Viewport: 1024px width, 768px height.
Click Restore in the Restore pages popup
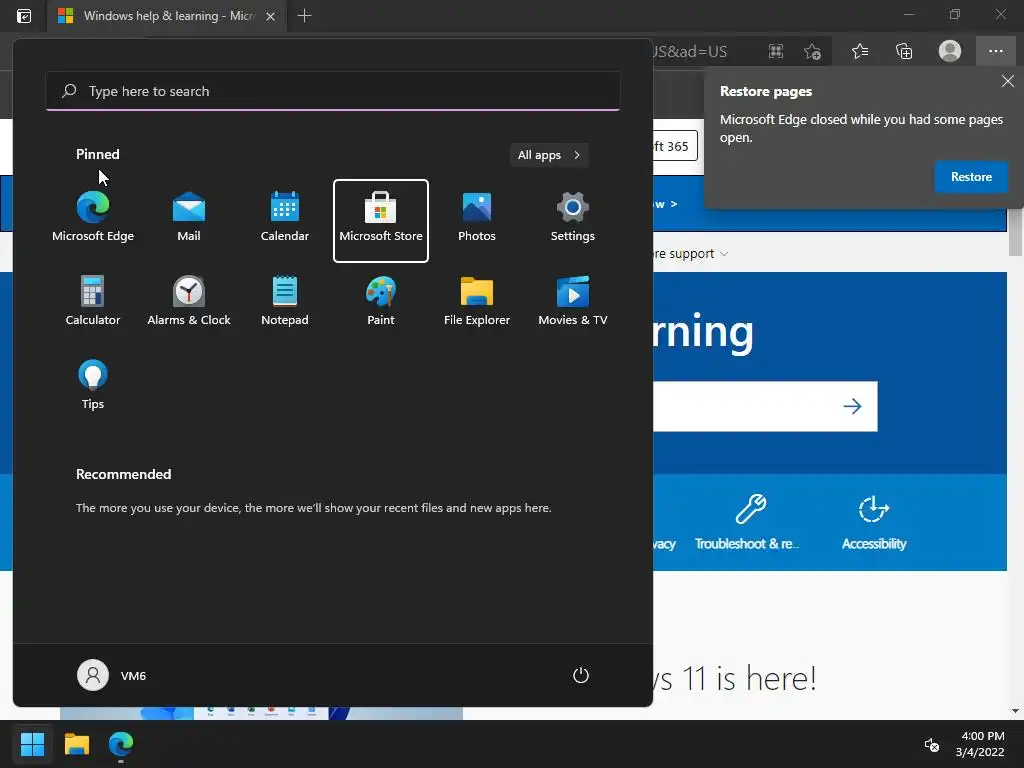[971, 176]
